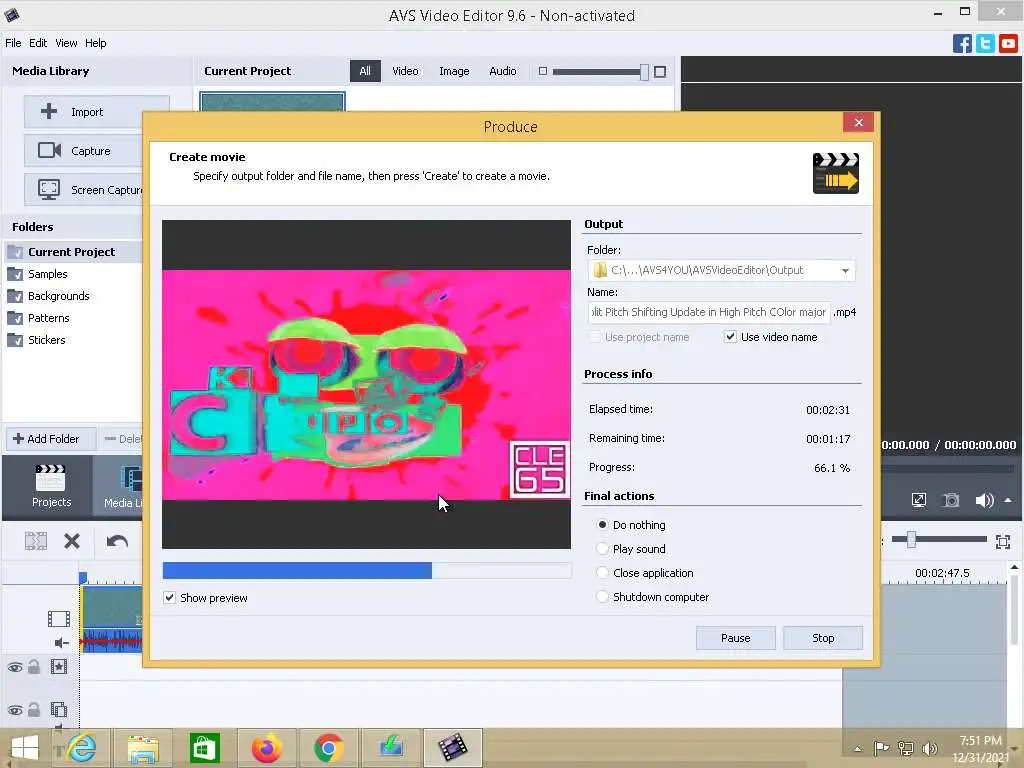The image size is (1024, 768).
Task: Open the Twitter share icon
Action: click(985, 43)
